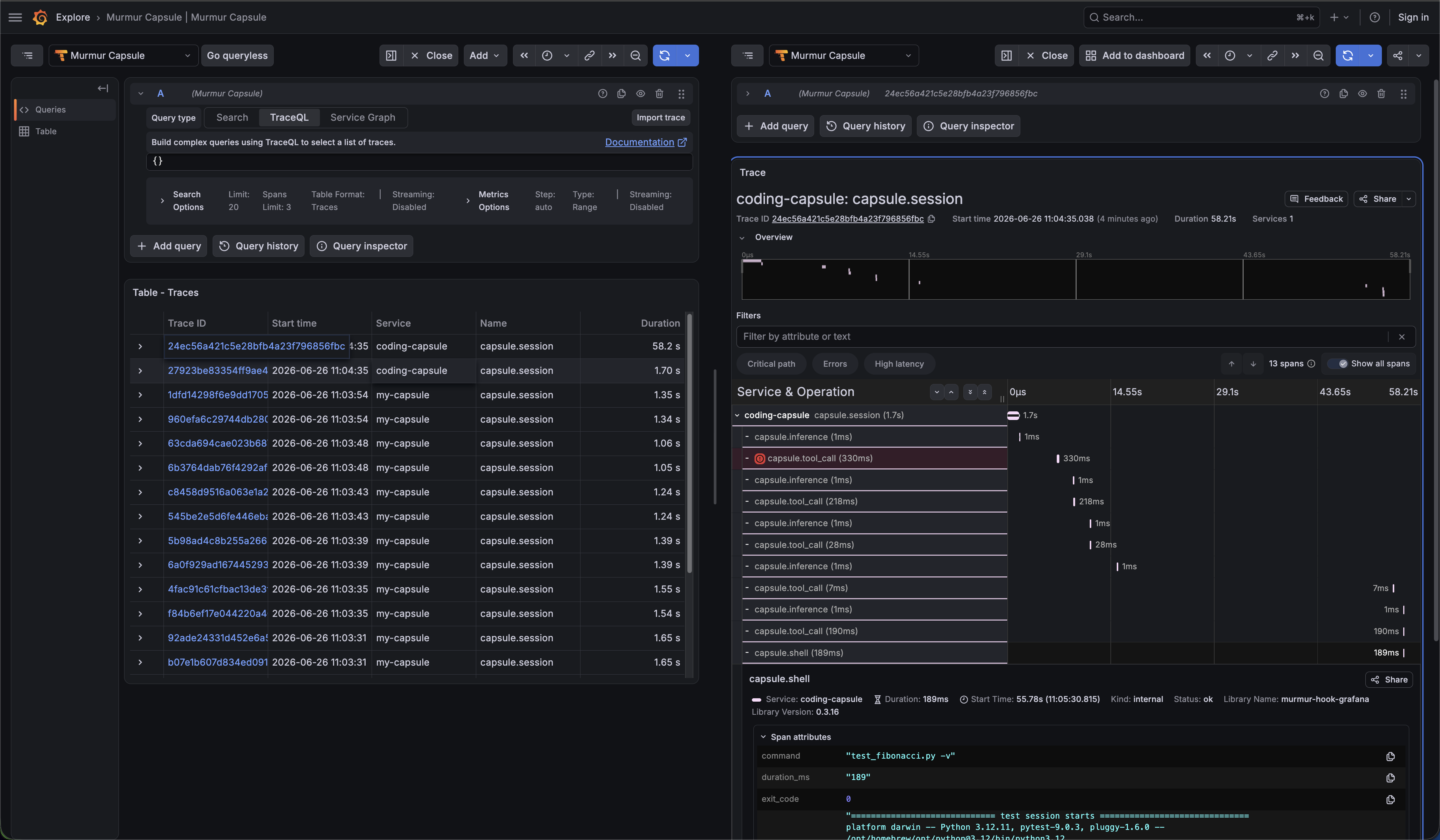Copy the duration_ms attribute value
The image size is (1440, 840).
(1390, 778)
